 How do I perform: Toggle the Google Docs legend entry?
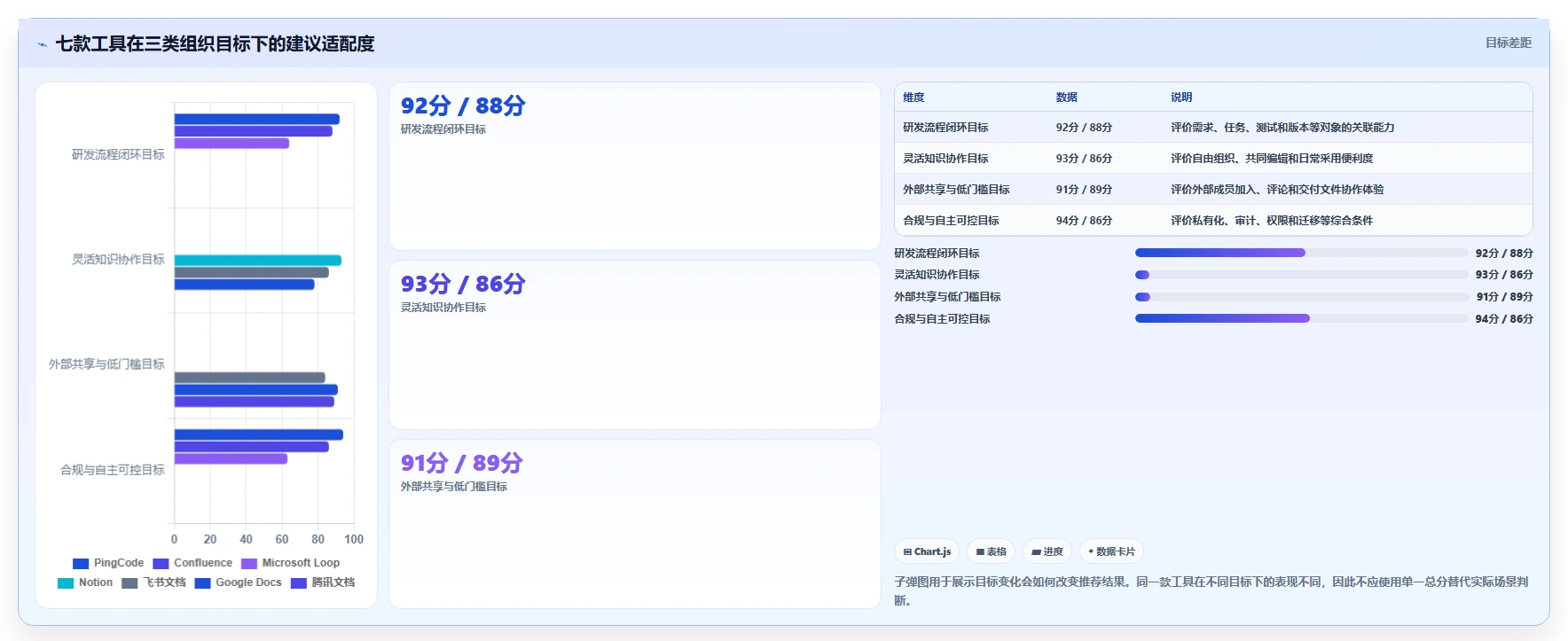pos(238,582)
